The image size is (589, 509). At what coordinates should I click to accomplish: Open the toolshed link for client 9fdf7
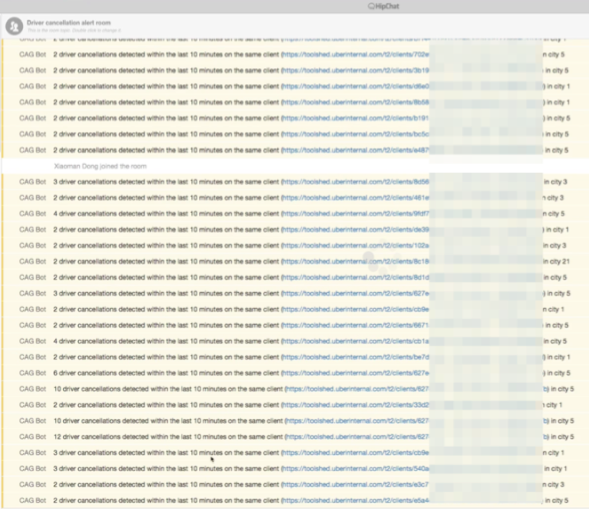pyautogui.click(x=356, y=214)
